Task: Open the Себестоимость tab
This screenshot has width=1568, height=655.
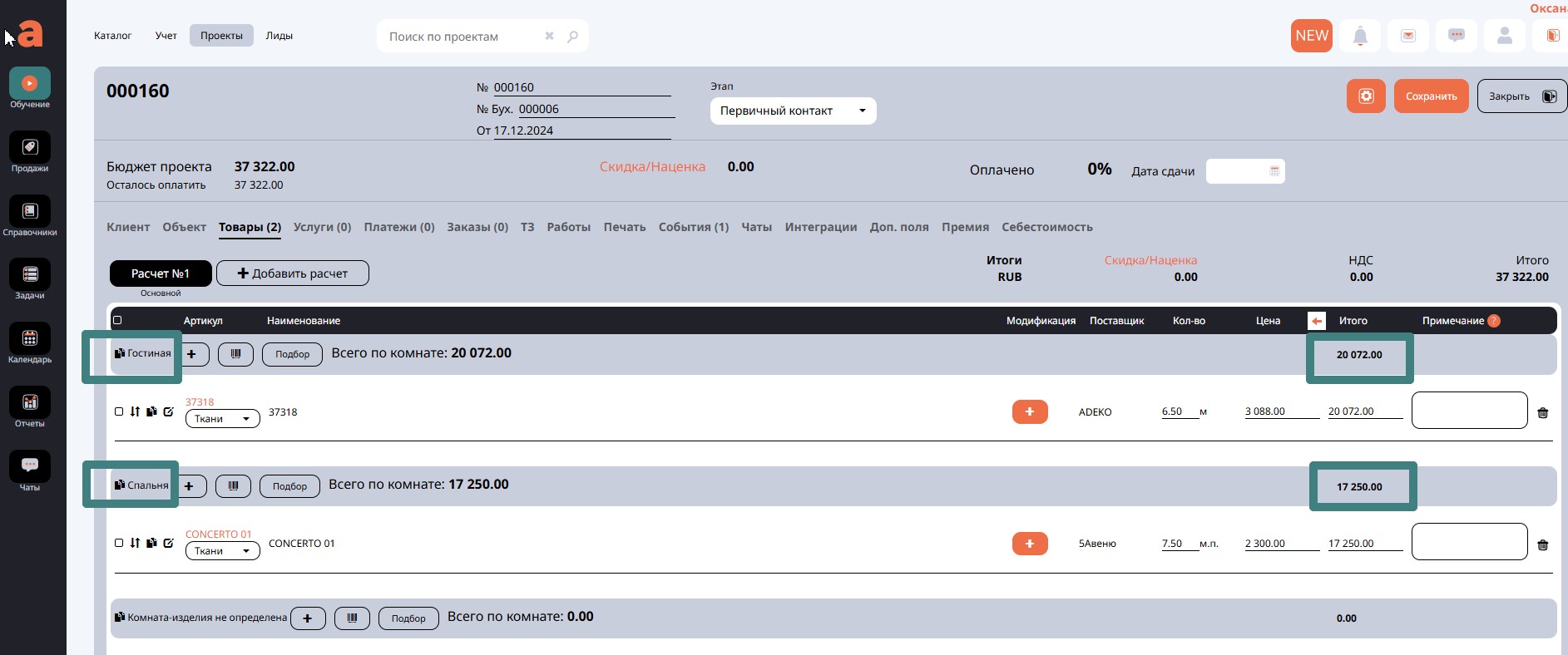Action: [1046, 227]
